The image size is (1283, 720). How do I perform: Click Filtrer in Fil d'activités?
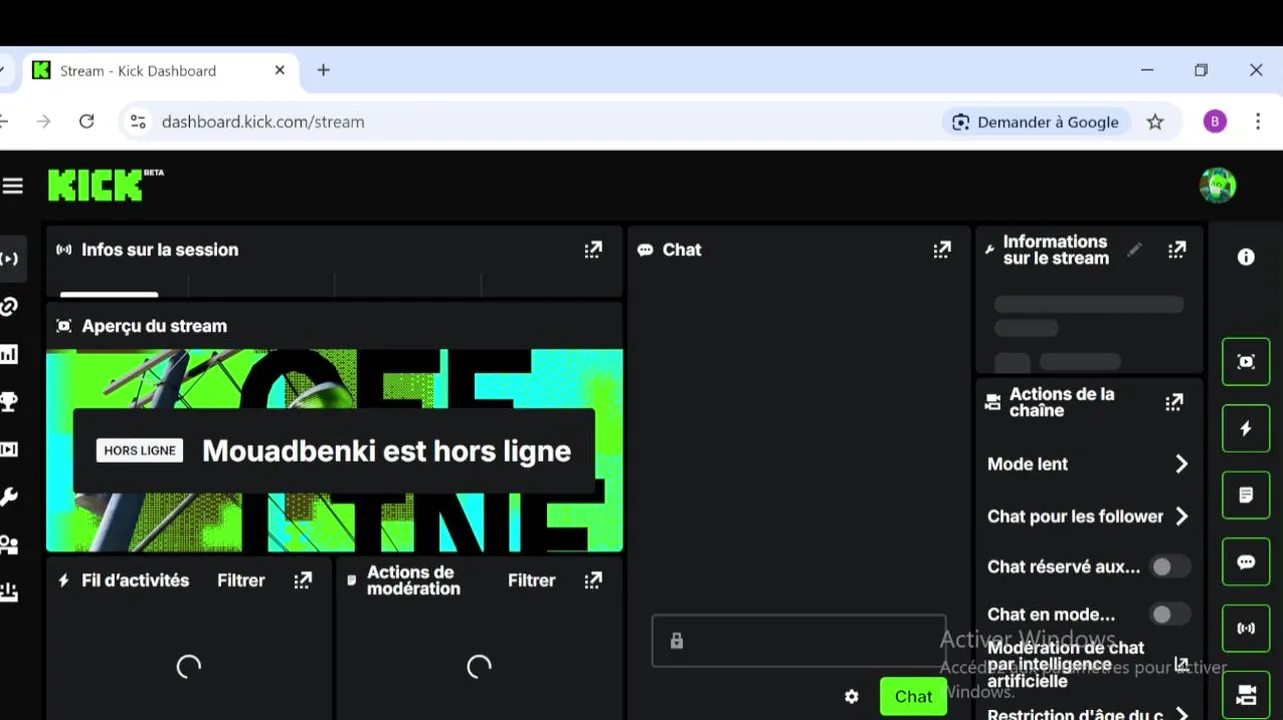tap(241, 580)
